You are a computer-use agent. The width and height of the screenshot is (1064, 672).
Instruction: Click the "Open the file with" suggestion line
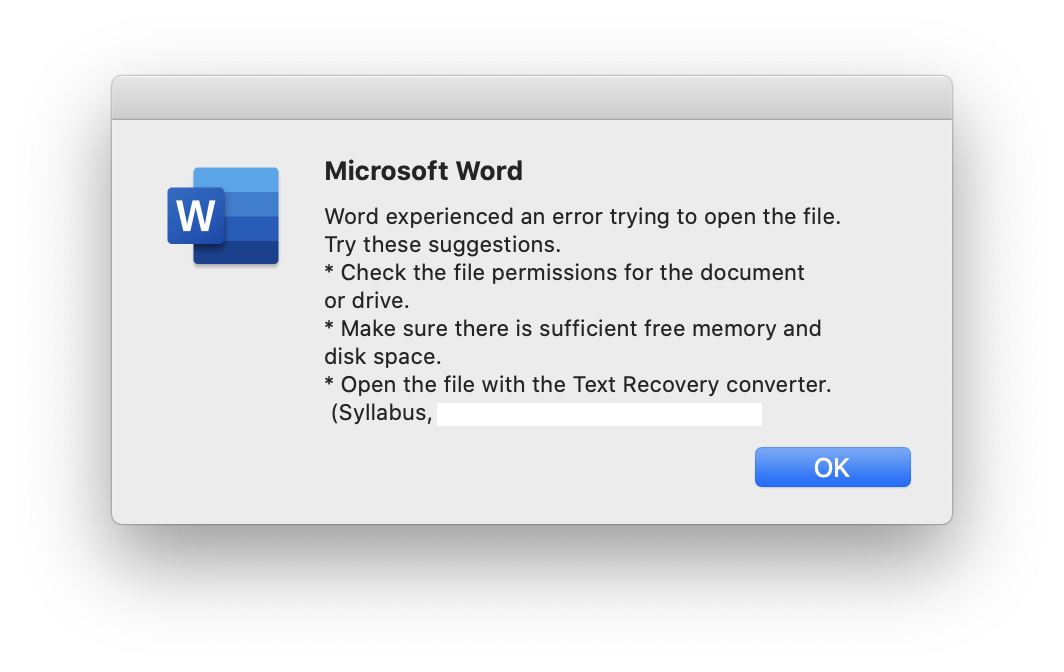577,385
